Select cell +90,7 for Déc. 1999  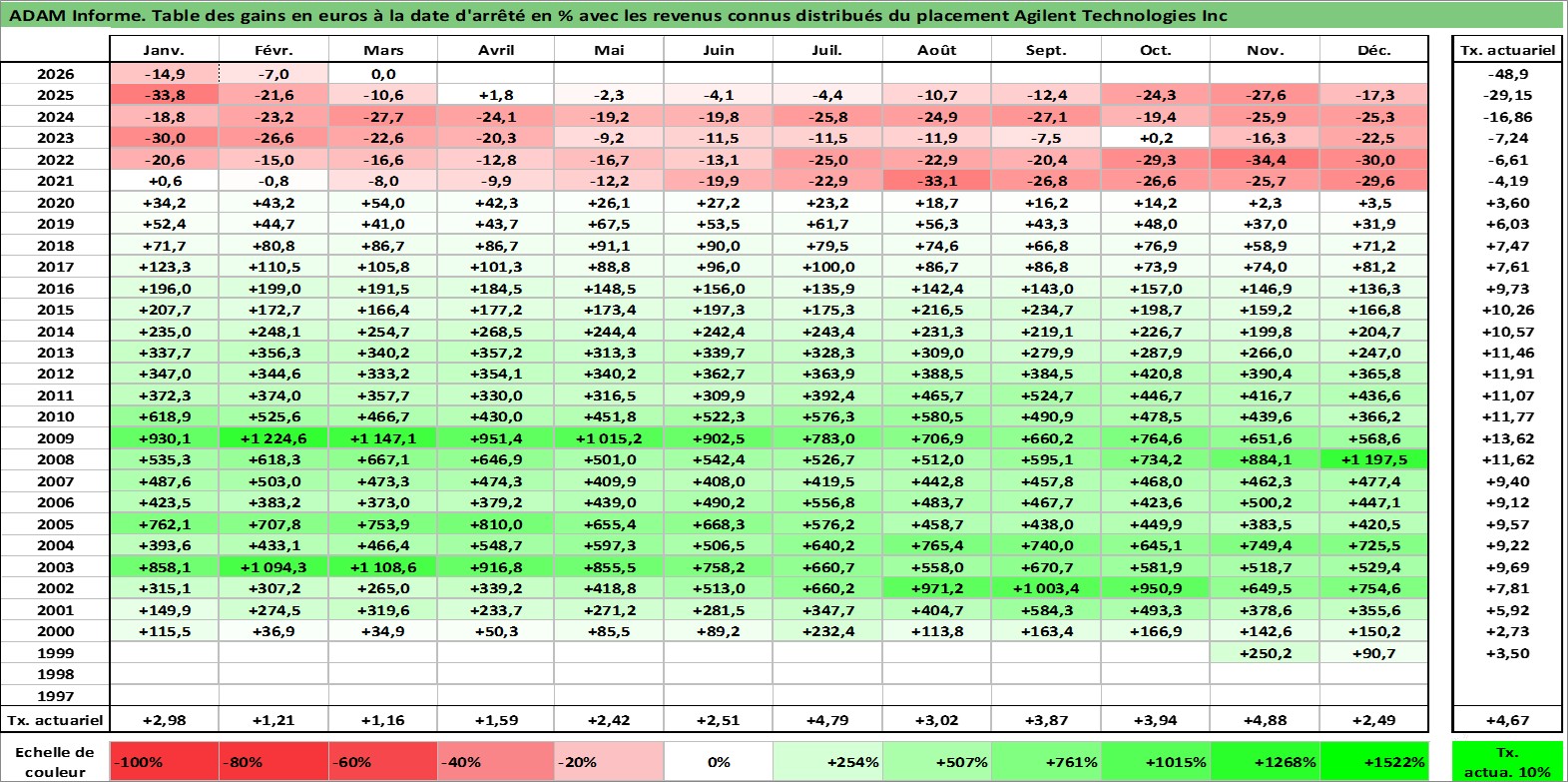click(x=1373, y=653)
